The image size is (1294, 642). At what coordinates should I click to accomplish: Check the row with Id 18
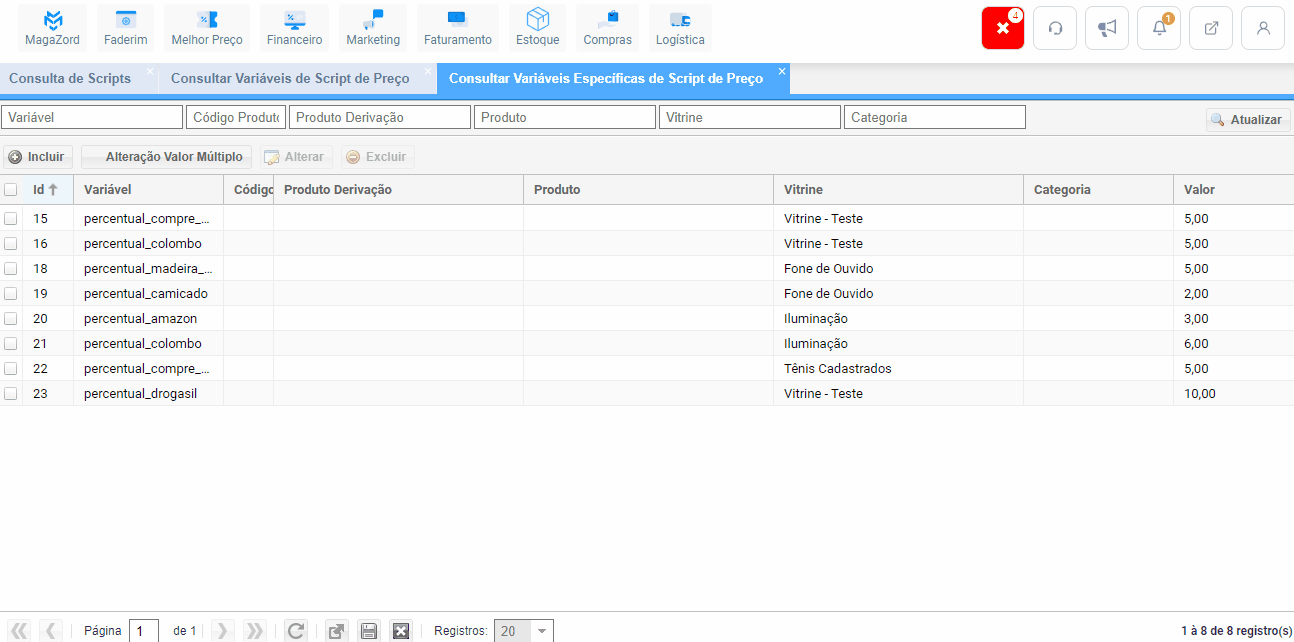(11, 268)
